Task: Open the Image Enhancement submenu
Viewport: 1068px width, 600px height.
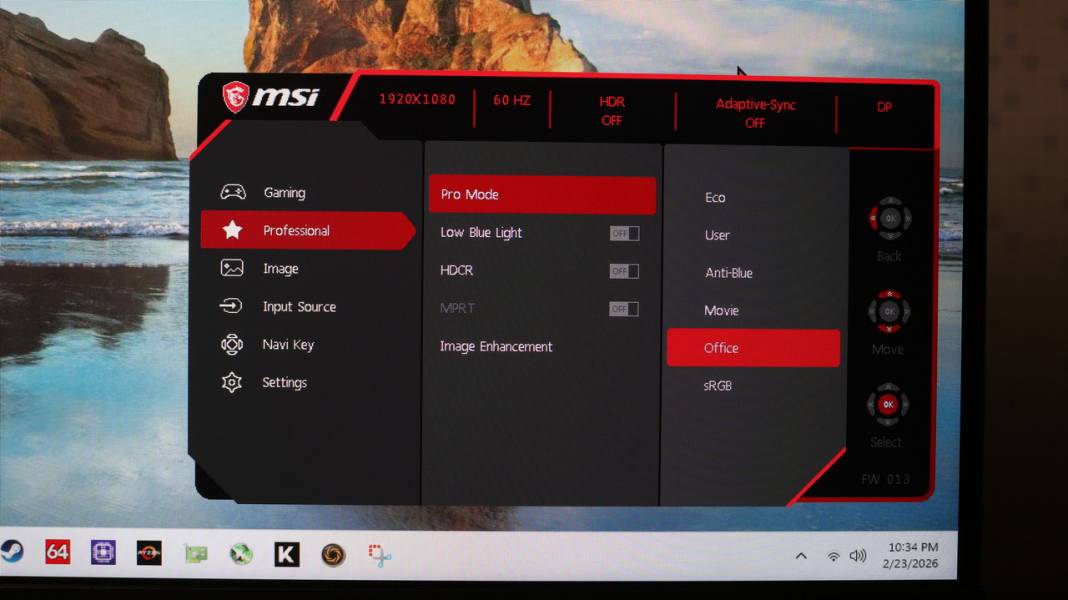Action: [495, 346]
